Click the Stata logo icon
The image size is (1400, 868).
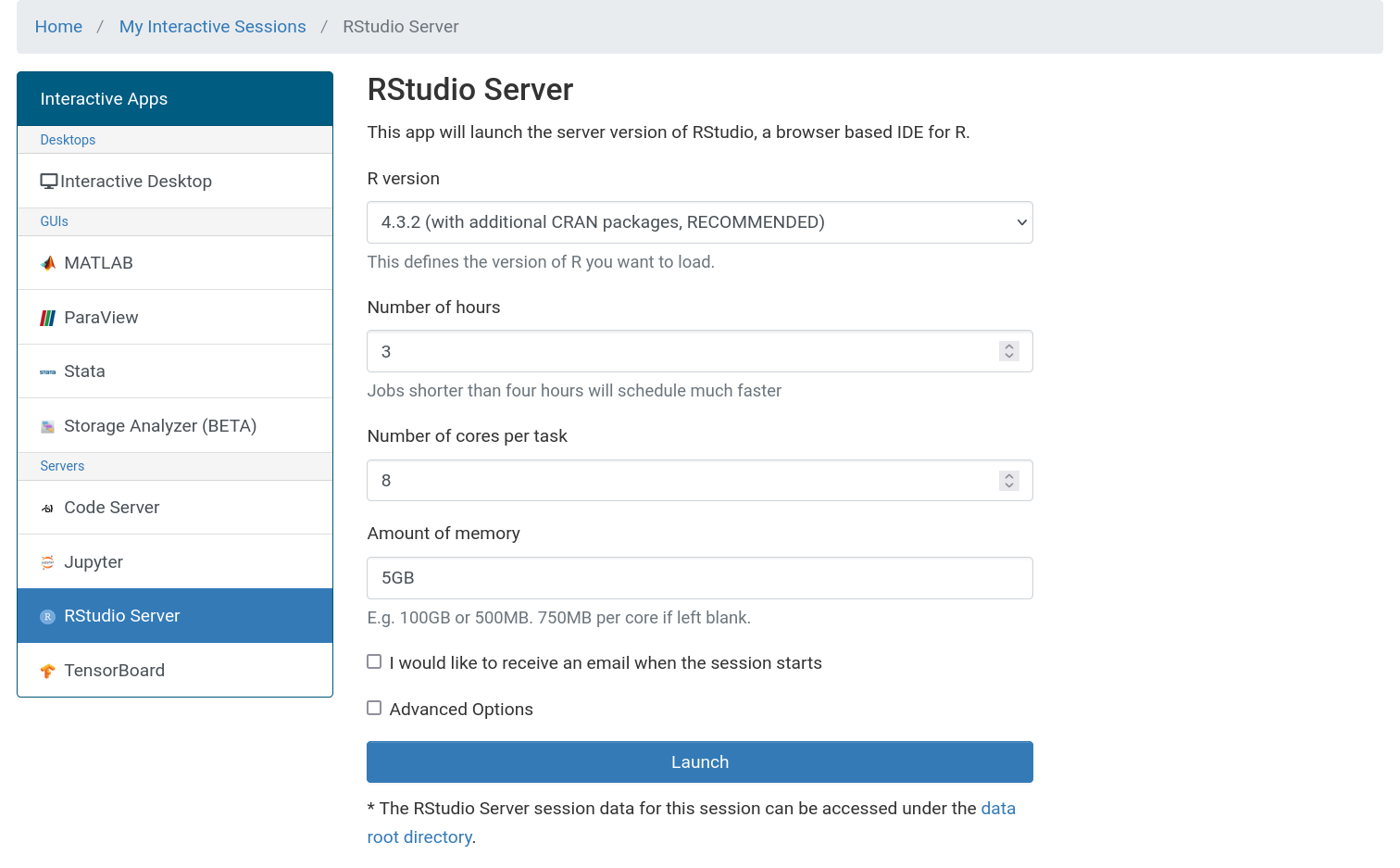tap(48, 372)
